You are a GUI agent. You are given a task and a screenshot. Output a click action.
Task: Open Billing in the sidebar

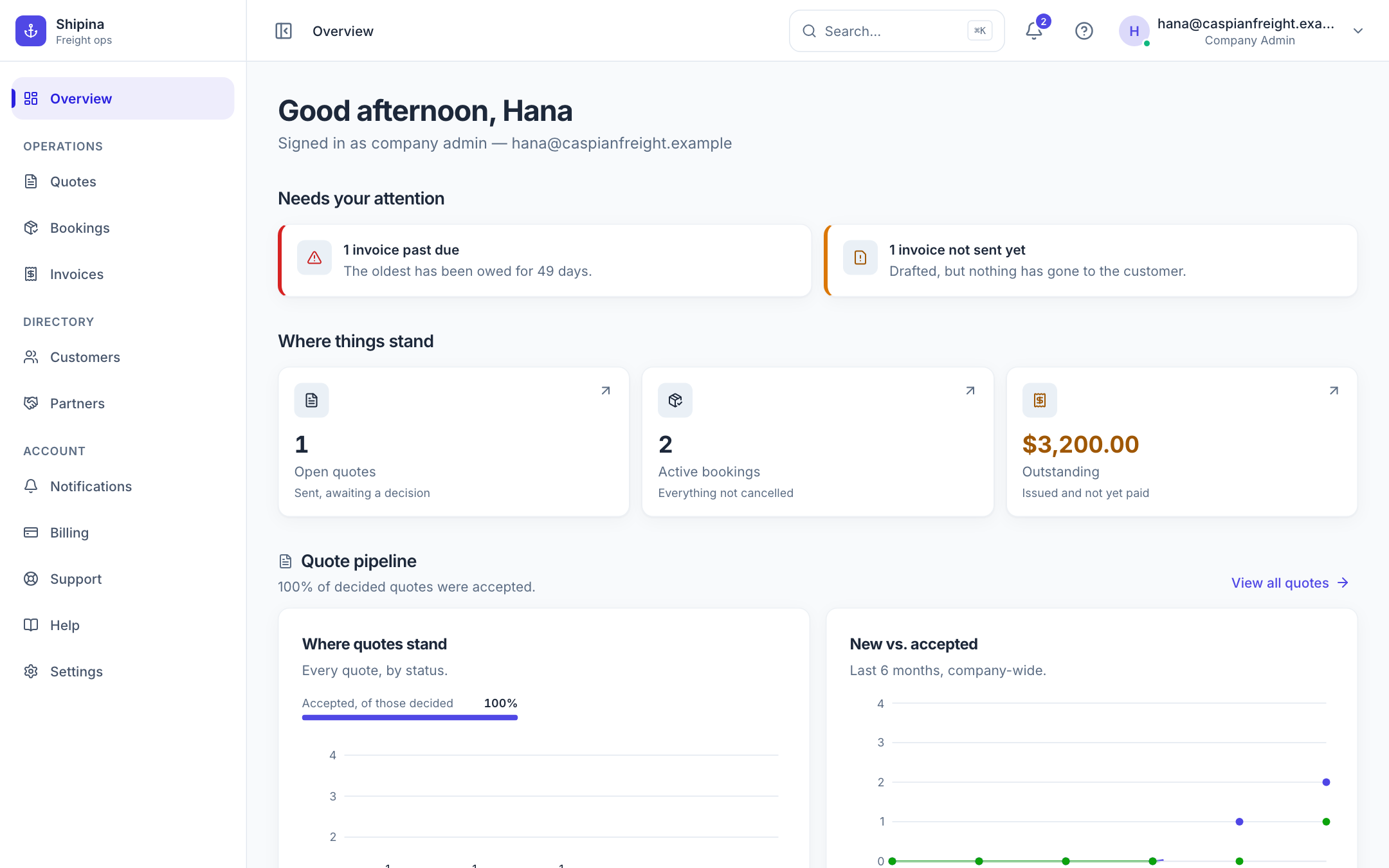click(123, 532)
